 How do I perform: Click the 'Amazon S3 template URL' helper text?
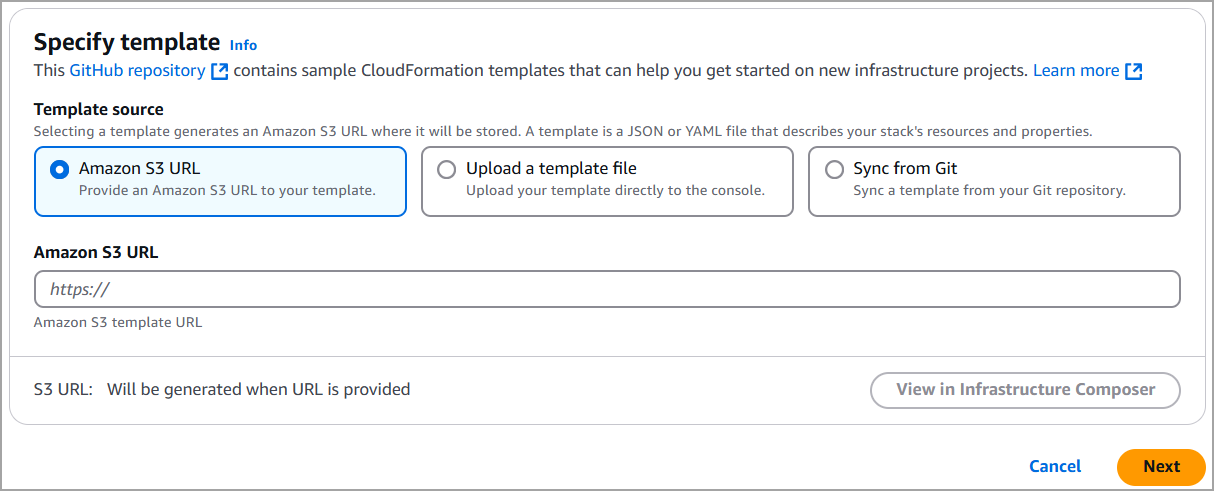pos(118,322)
